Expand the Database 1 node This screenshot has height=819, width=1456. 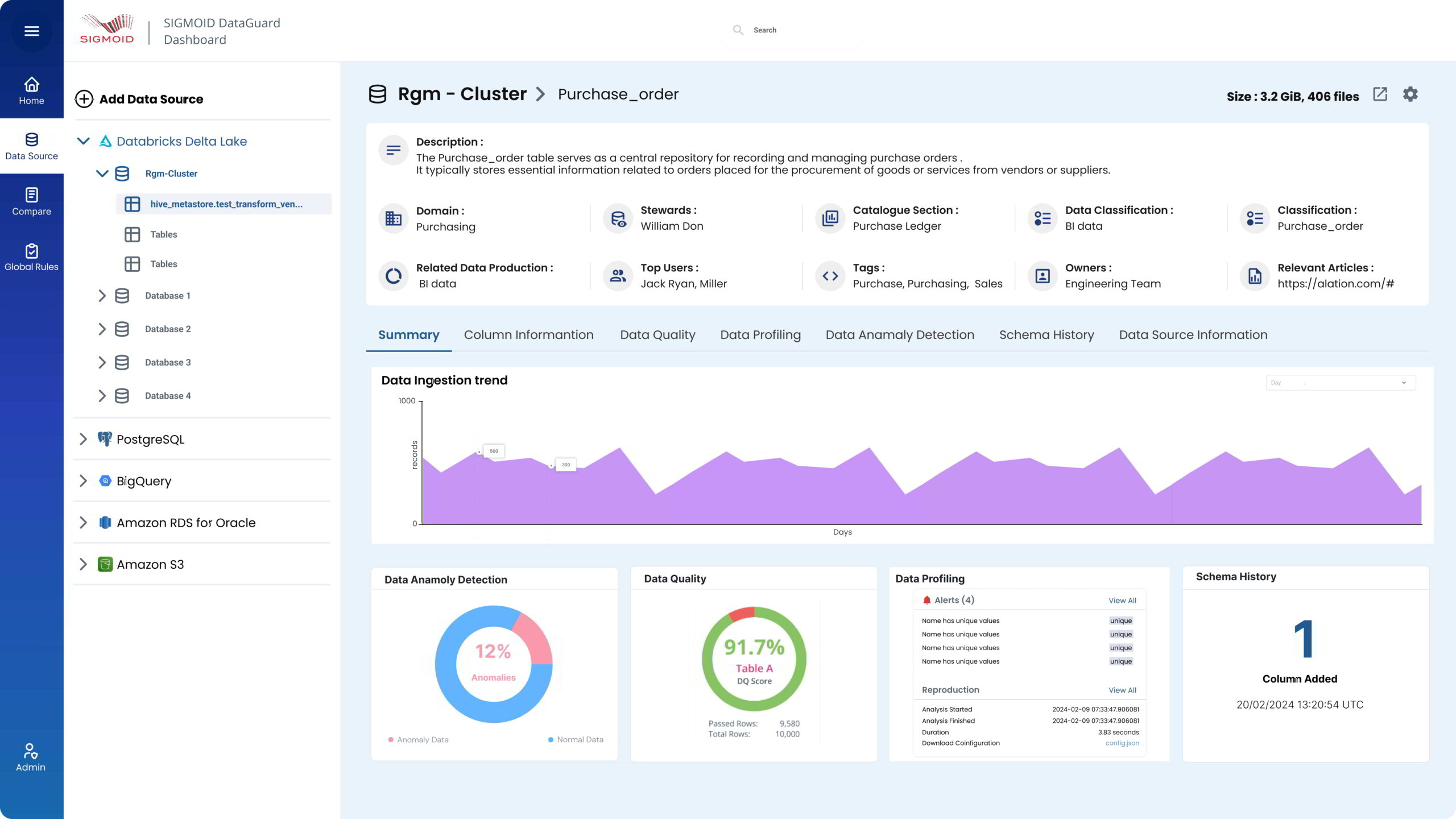click(x=102, y=296)
